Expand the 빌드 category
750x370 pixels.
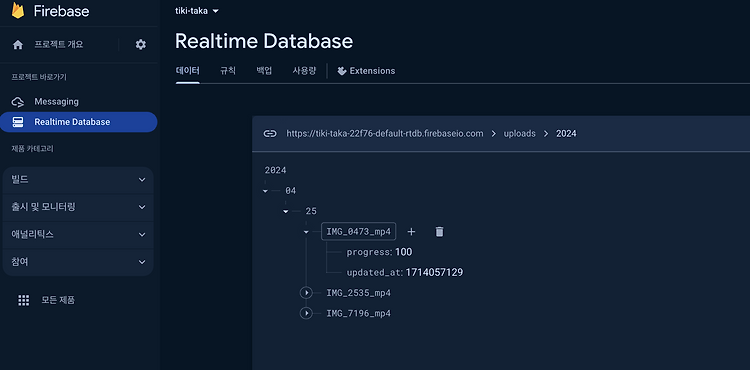pyautogui.click(x=78, y=180)
